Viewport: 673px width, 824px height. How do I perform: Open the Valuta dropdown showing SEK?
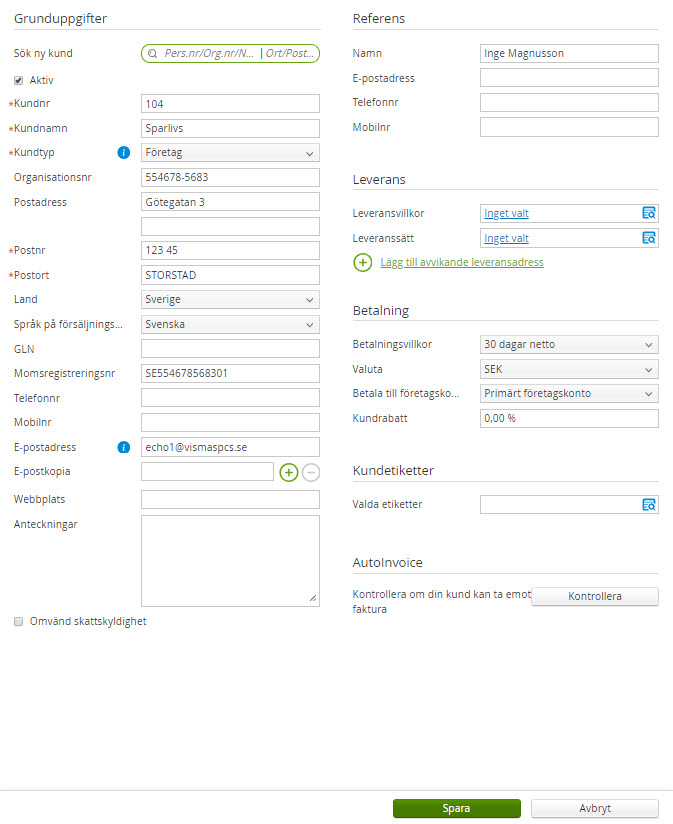click(x=569, y=369)
